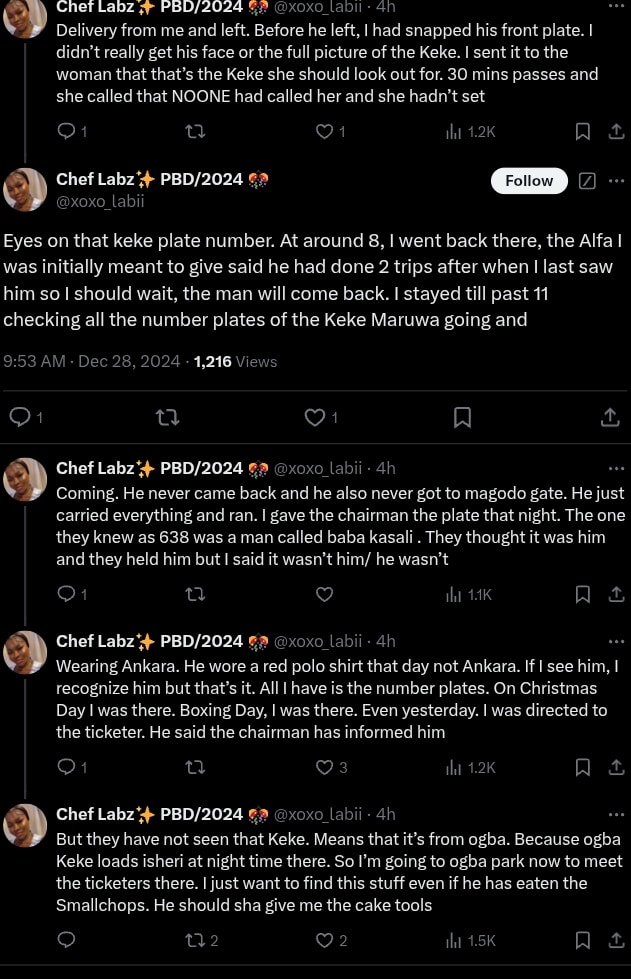This screenshot has width=631, height=979.
Task: Open the @xoxo_labii handle under main tweet name
Action: click(x=100, y=201)
